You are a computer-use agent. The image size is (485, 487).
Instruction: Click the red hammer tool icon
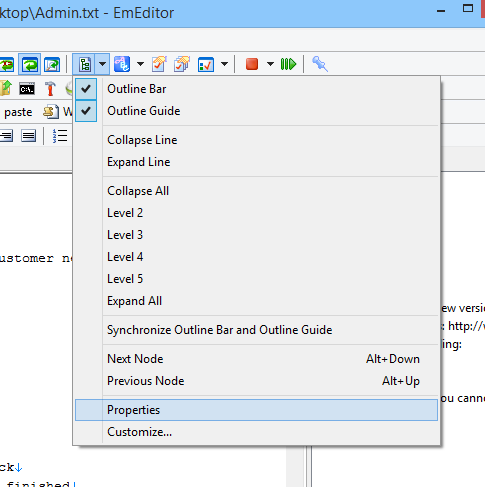(x=50, y=89)
